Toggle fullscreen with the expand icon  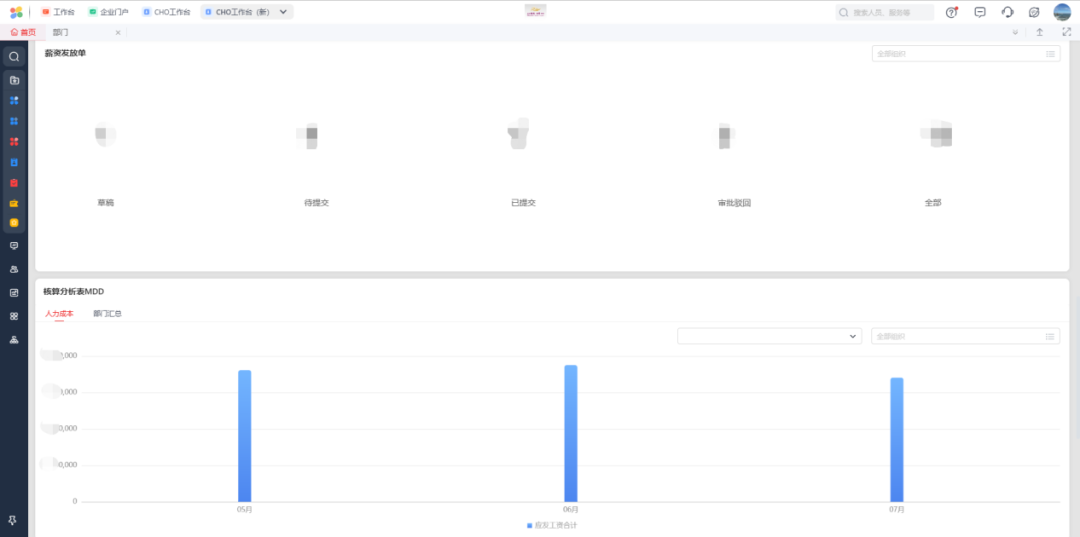(1066, 32)
